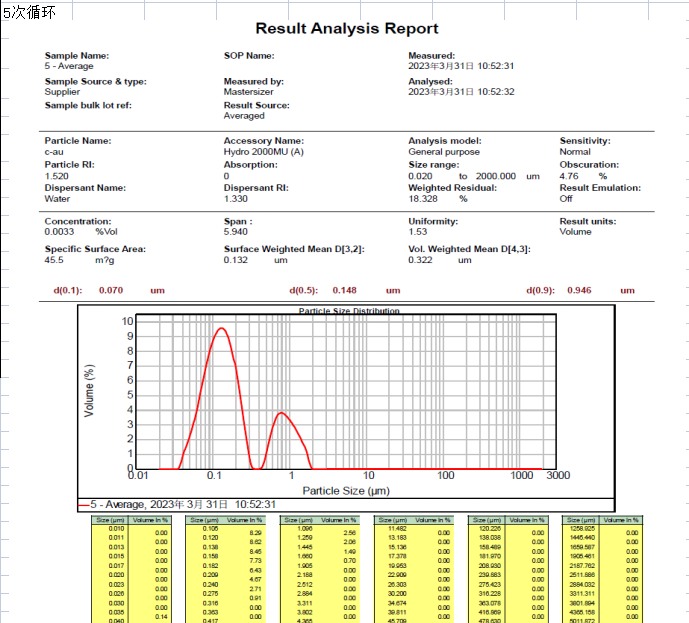Select the analysed timestamp ending 10:52:32
Screen dimensions: 689x623
click(461, 92)
